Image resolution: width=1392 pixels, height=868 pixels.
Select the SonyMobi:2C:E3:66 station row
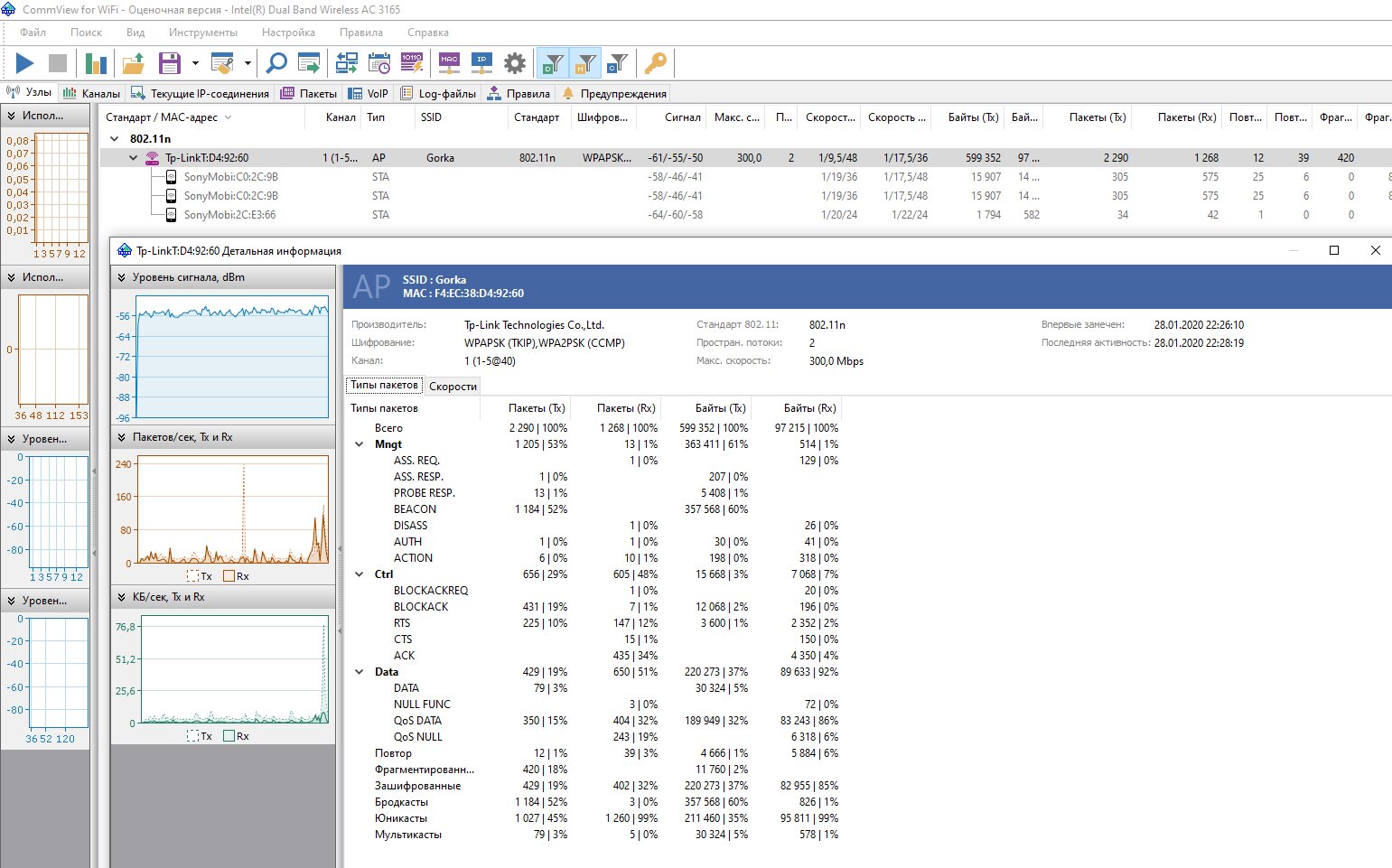coord(229,215)
